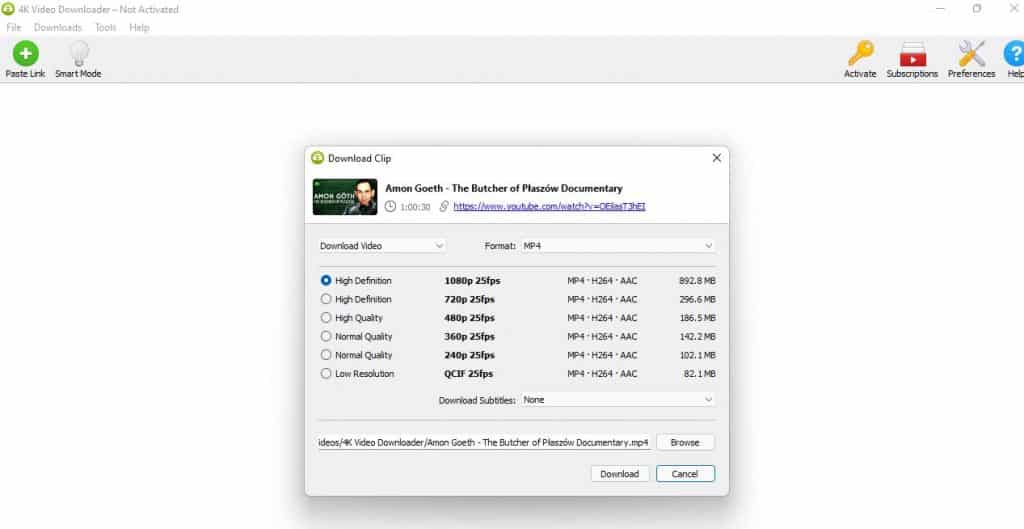This screenshot has width=1024, height=529.
Task: Open Activate key icon
Action: click(860, 53)
